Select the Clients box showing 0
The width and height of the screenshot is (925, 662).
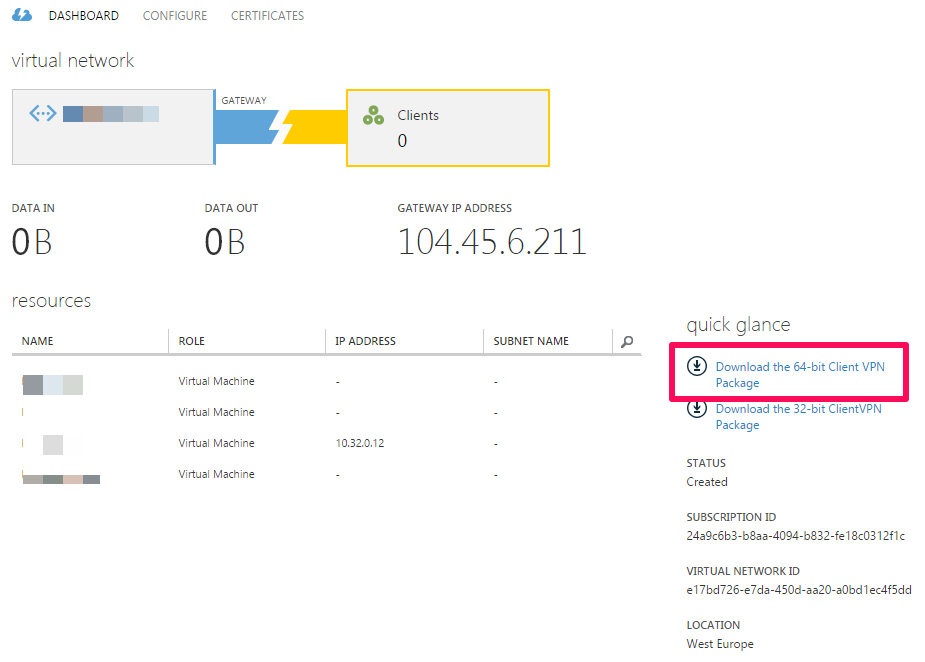pyautogui.click(x=447, y=128)
